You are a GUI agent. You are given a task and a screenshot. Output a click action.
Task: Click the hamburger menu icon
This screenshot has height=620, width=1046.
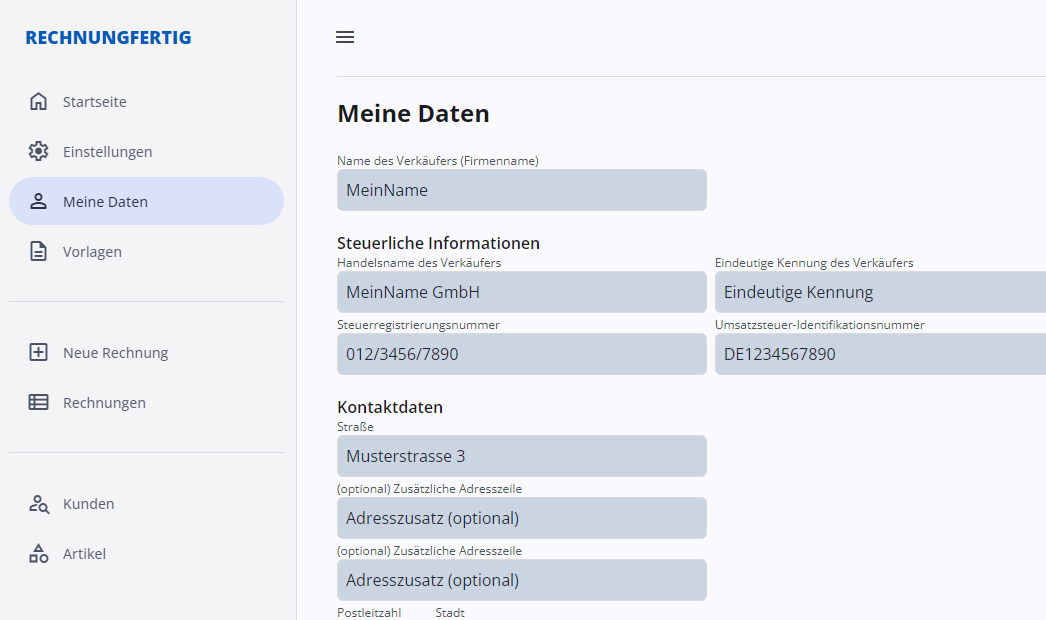pos(345,37)
